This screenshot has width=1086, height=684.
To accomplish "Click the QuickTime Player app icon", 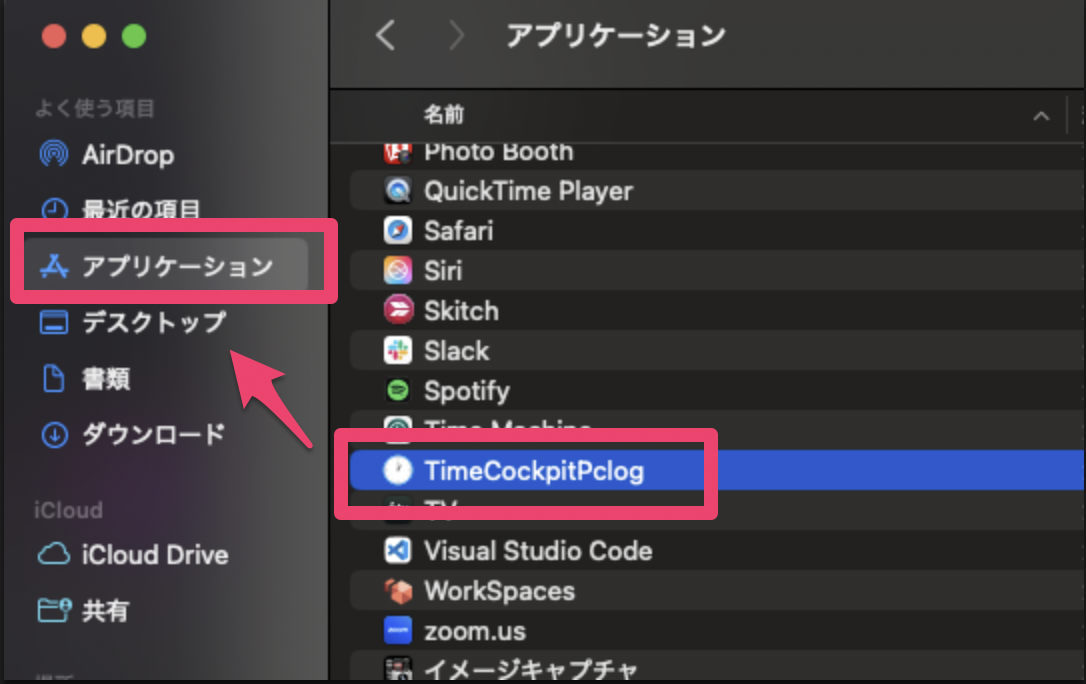I will click(x=398, y=190).
